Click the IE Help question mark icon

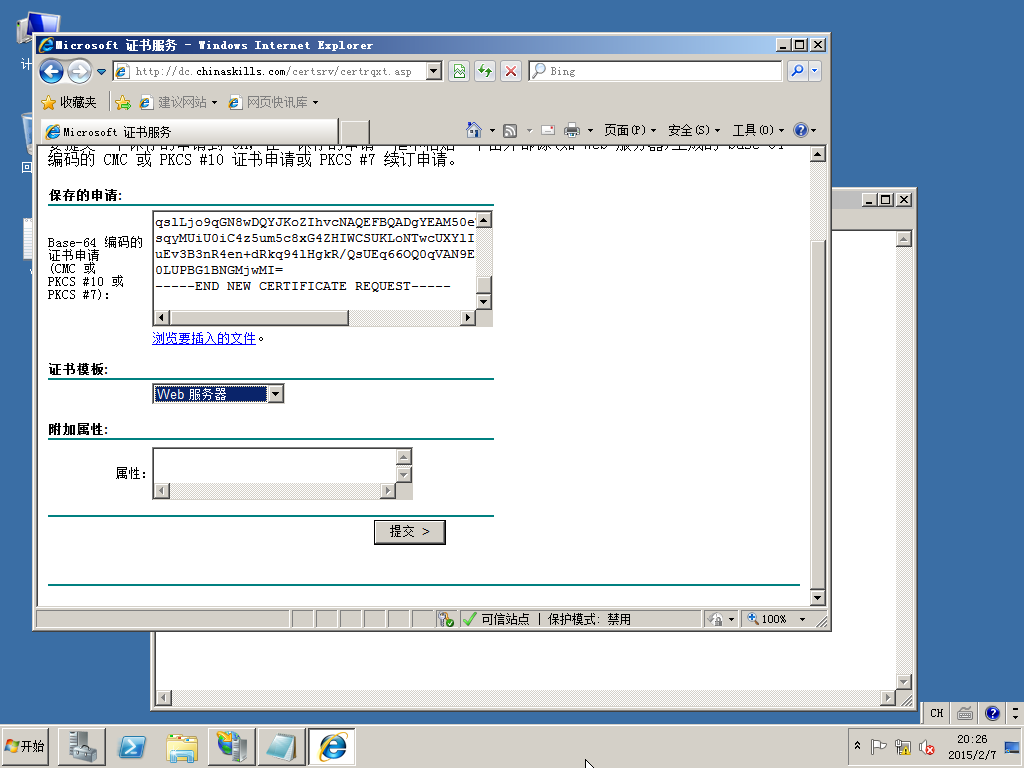point(801,130)
